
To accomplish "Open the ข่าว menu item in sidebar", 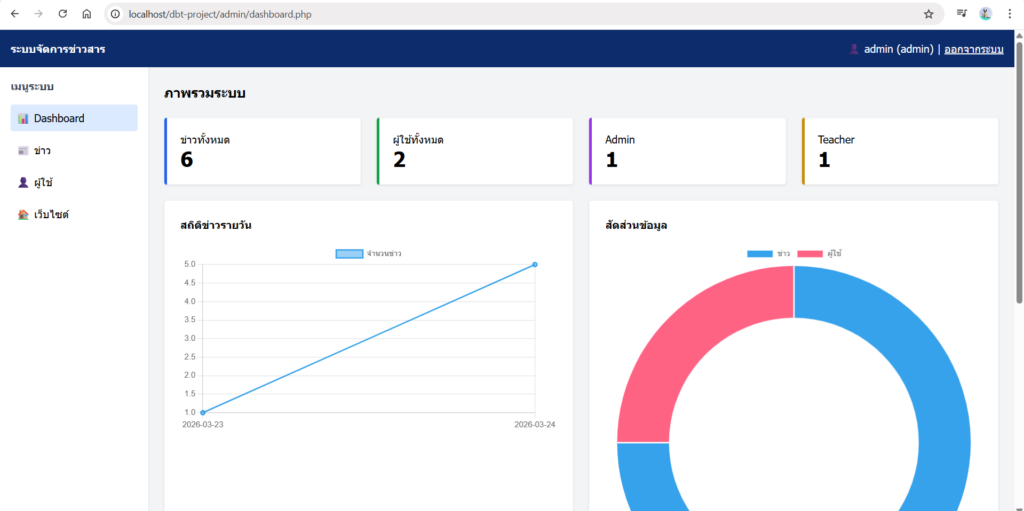I will (x=42, y=151).
